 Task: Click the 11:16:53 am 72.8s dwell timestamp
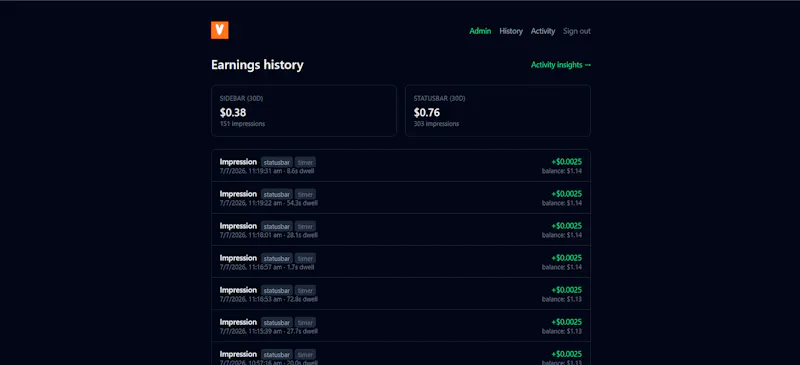click(269, 299)
